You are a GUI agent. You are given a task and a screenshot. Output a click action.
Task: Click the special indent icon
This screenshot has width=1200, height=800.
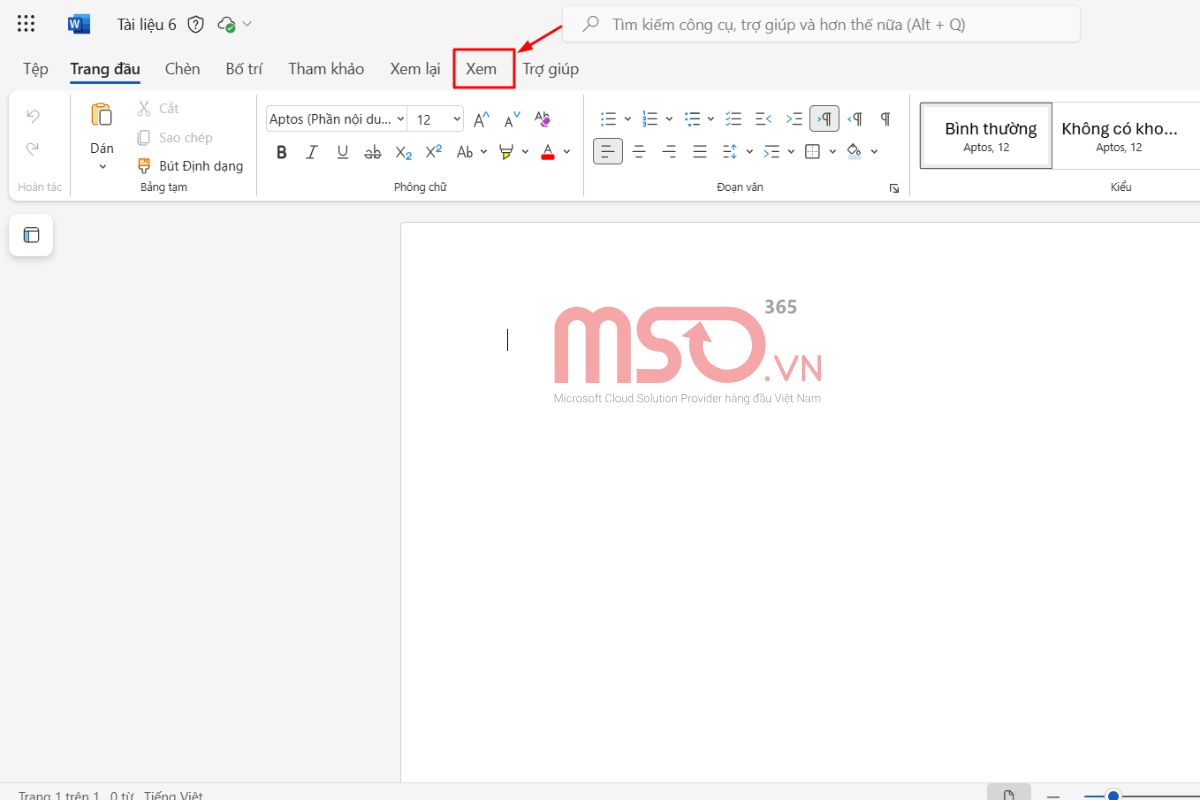(770, 152)
